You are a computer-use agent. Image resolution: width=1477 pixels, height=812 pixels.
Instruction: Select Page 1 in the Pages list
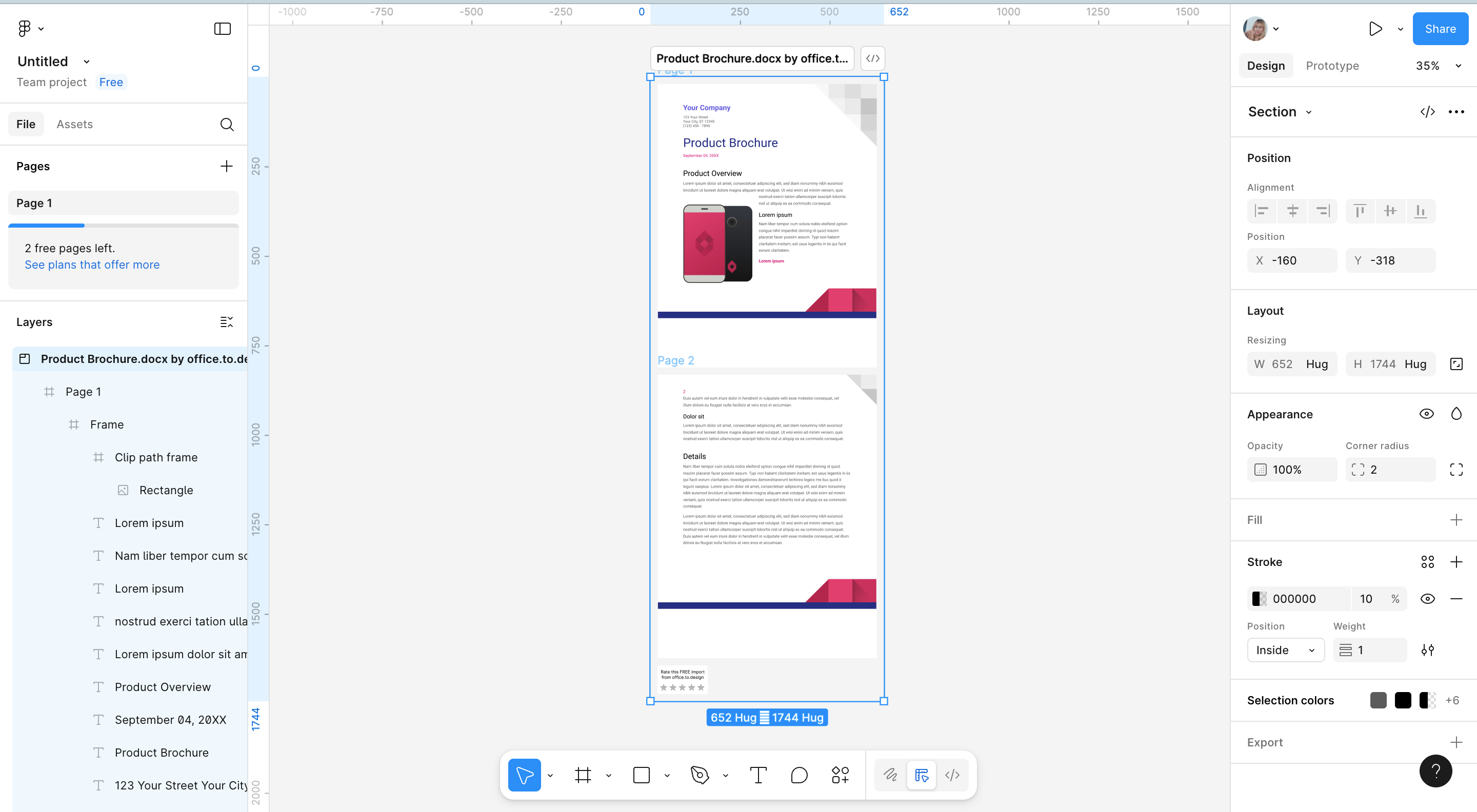point(123,203)
